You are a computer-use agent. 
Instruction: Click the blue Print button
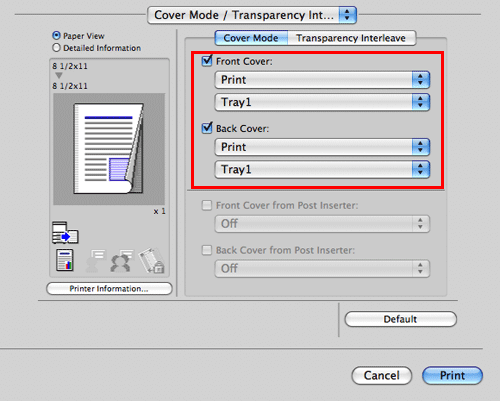coord(452,376)
